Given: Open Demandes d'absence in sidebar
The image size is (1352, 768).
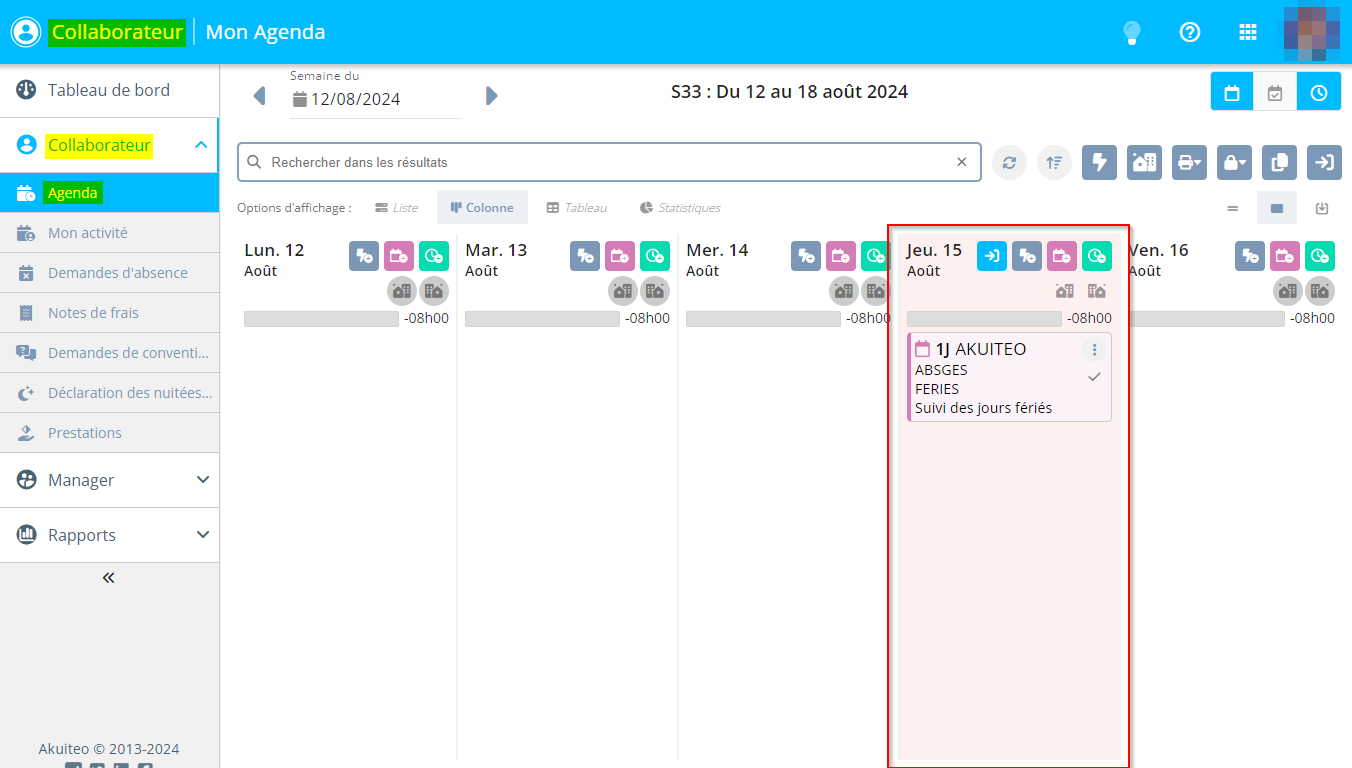Looking at the screenshot, I should coord(117,273).
